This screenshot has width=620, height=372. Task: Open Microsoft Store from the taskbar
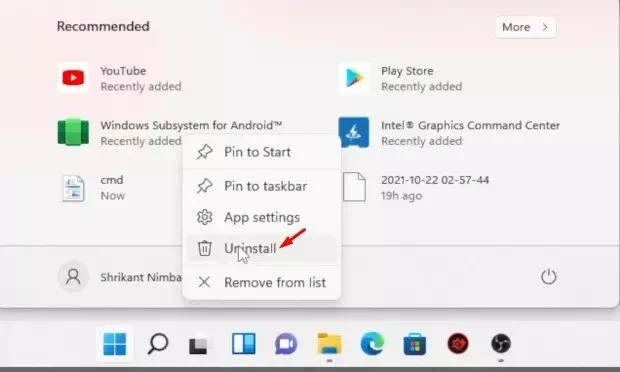pos(415,344)
